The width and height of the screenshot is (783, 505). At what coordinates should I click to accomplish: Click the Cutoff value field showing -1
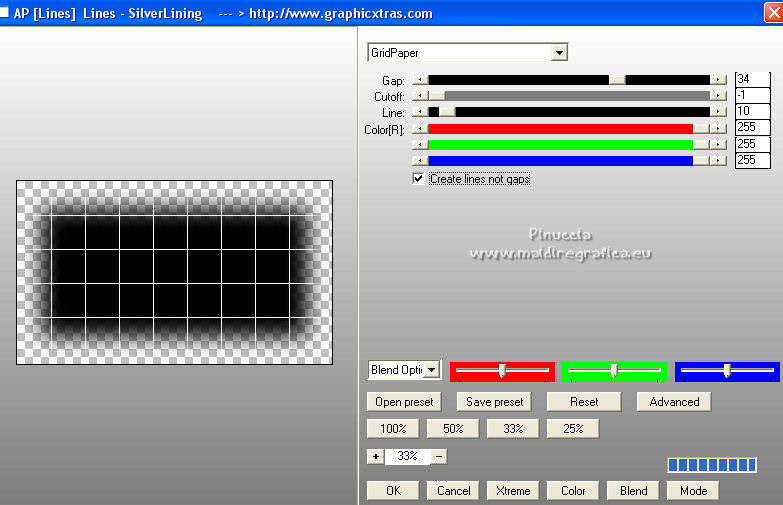coord(753,95)
